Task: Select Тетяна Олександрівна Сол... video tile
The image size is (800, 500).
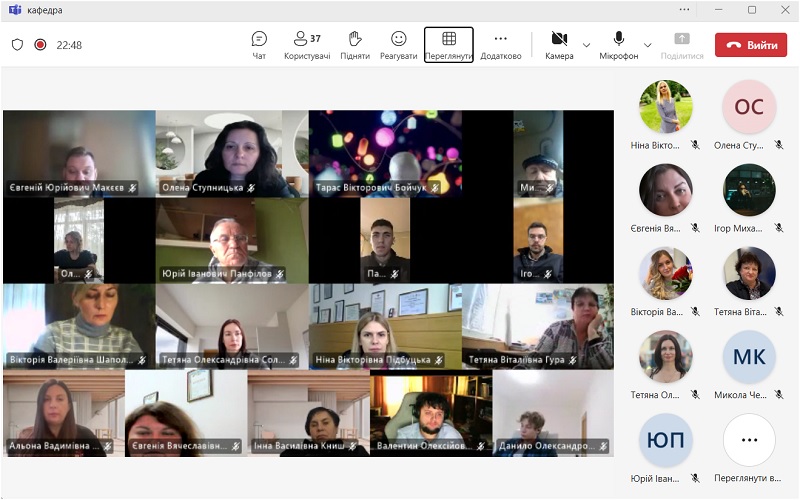Action: (x=232, y=327)
